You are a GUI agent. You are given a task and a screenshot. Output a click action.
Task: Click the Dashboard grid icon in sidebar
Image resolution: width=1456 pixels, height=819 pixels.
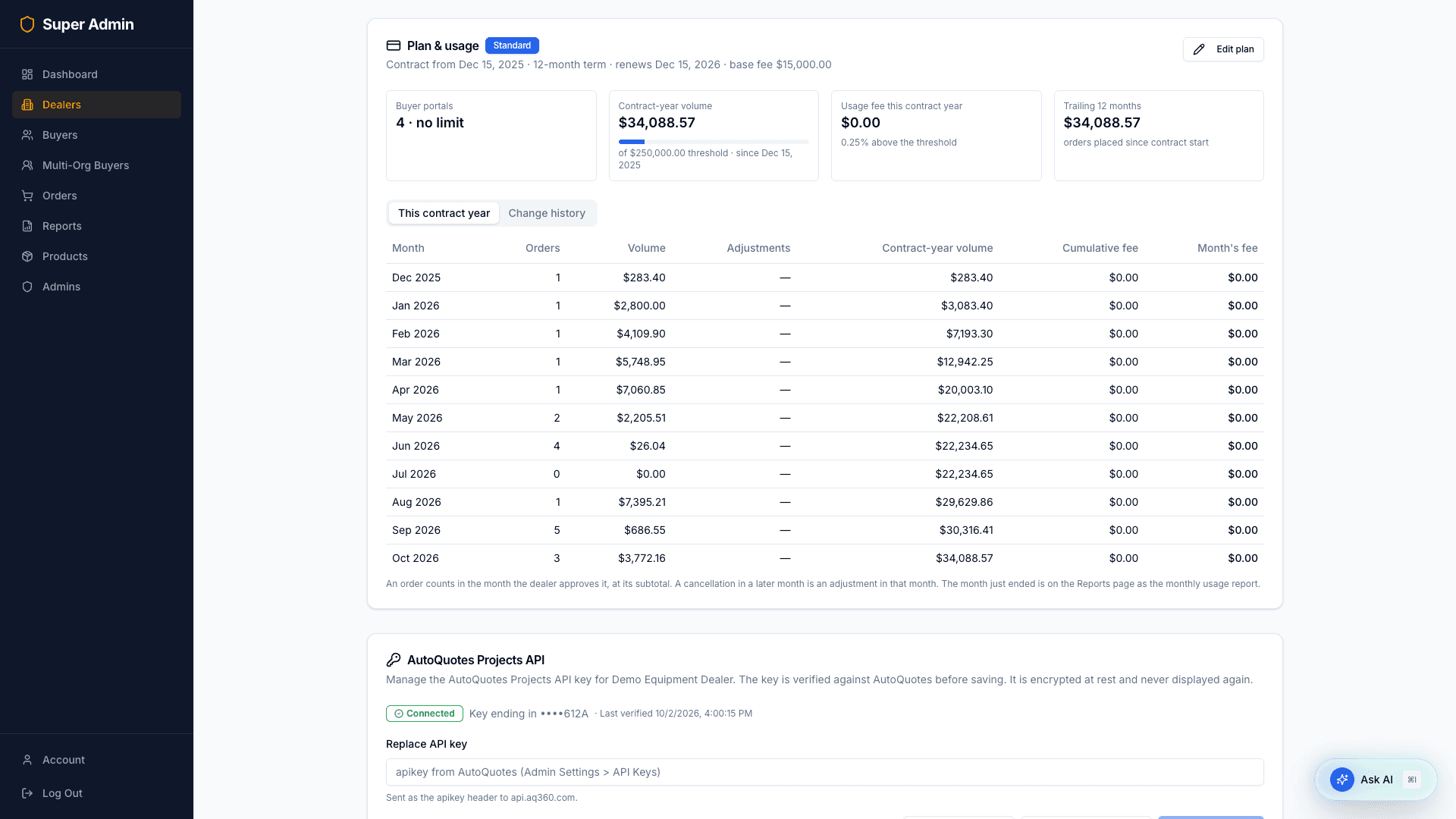pyautogui.click(x=27, y=74)
